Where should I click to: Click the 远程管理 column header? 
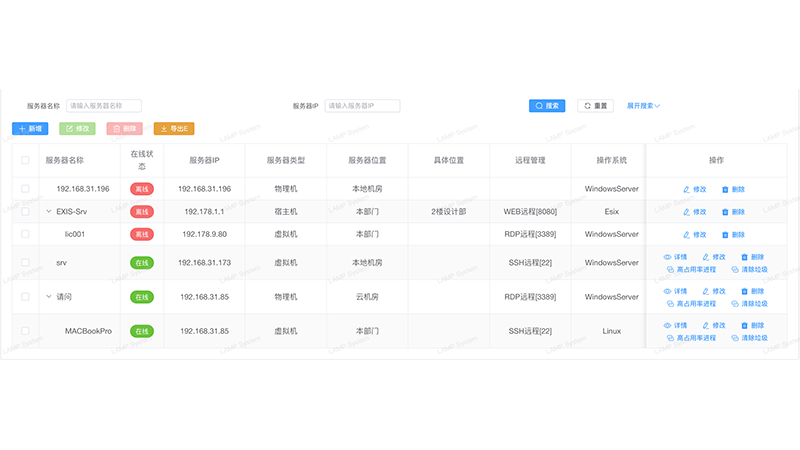click(x=530, y=160)
